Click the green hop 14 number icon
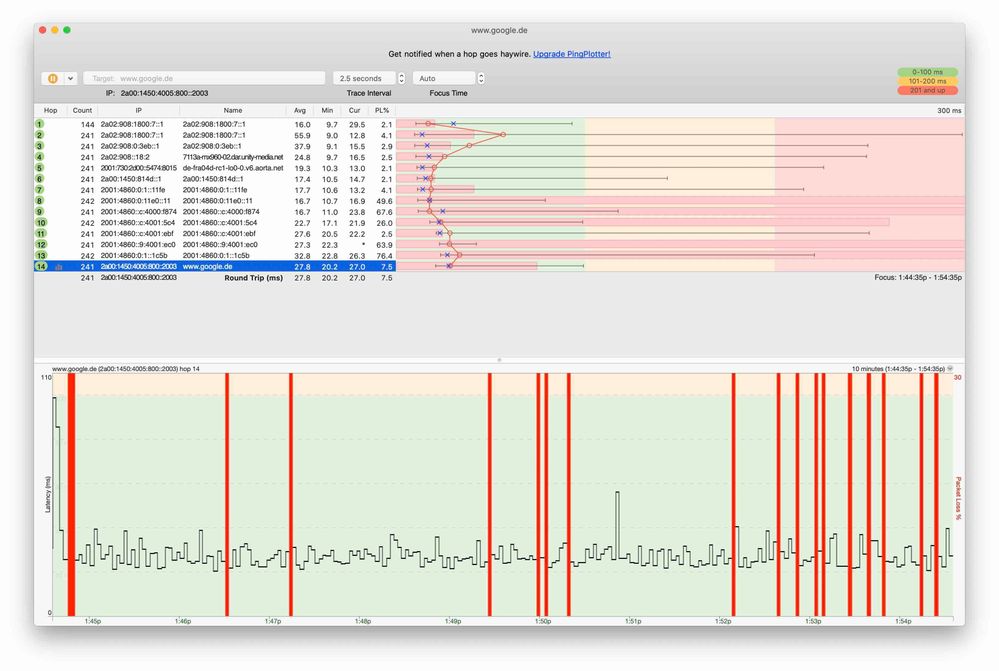 click(x=41, y=266)
